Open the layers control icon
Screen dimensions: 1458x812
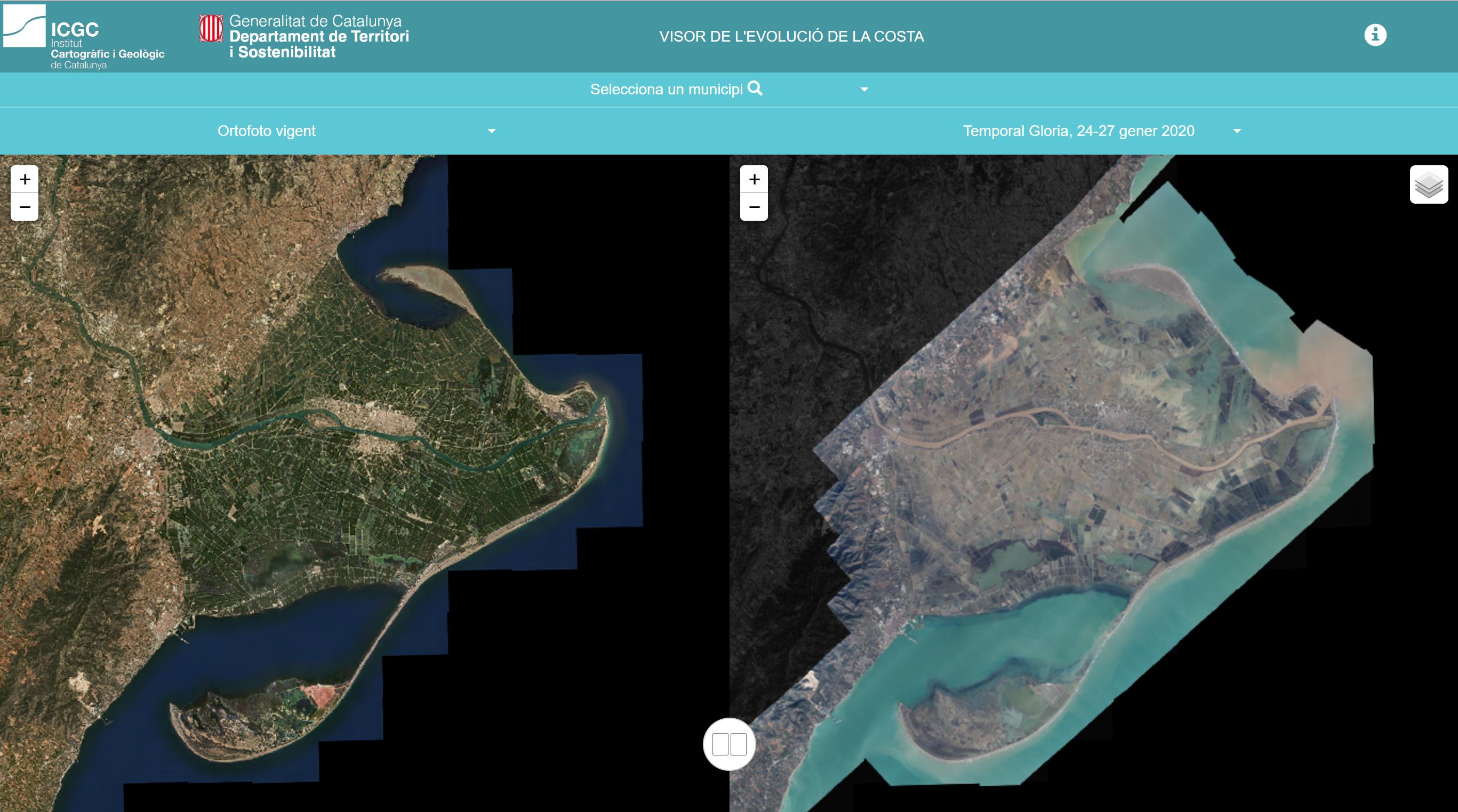tap(1429, 184)
